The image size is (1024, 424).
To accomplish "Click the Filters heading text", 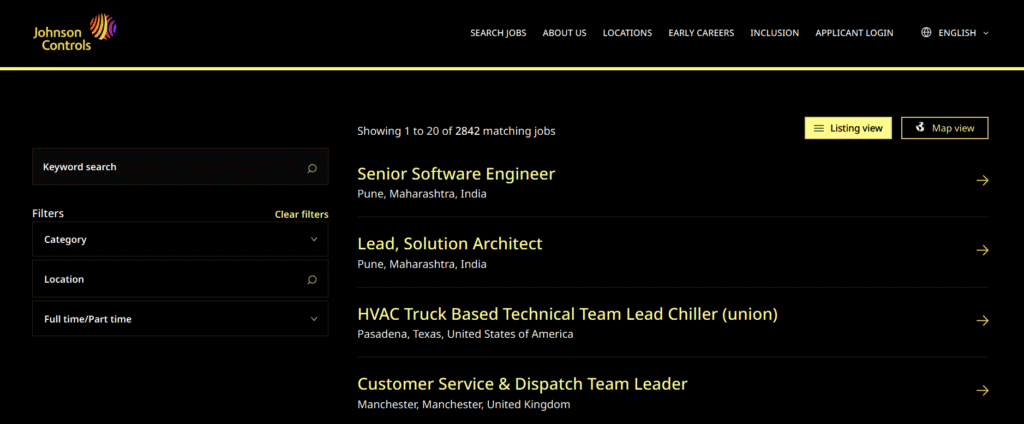I will [x=48, y=214].
